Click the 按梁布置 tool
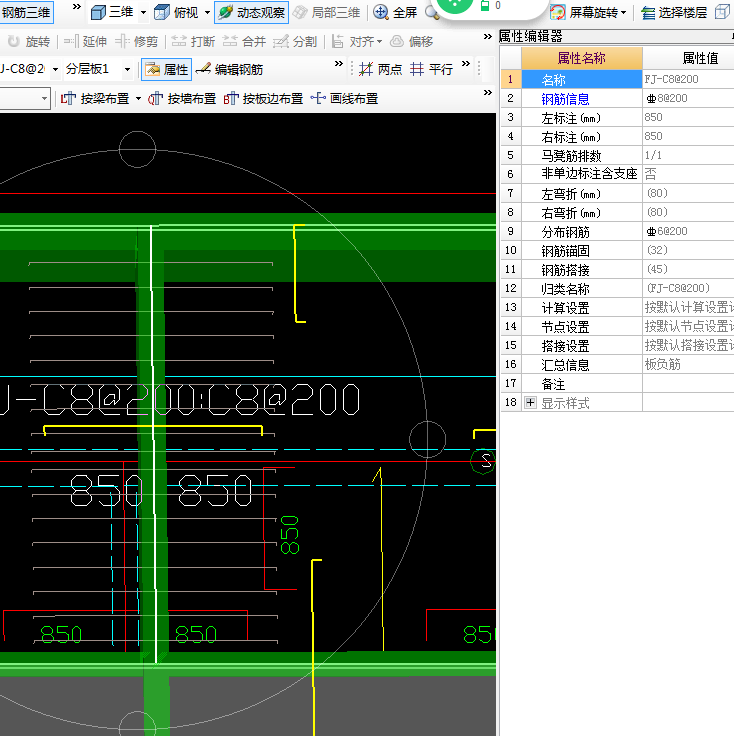The image size is (734, 736). (95, 99)
